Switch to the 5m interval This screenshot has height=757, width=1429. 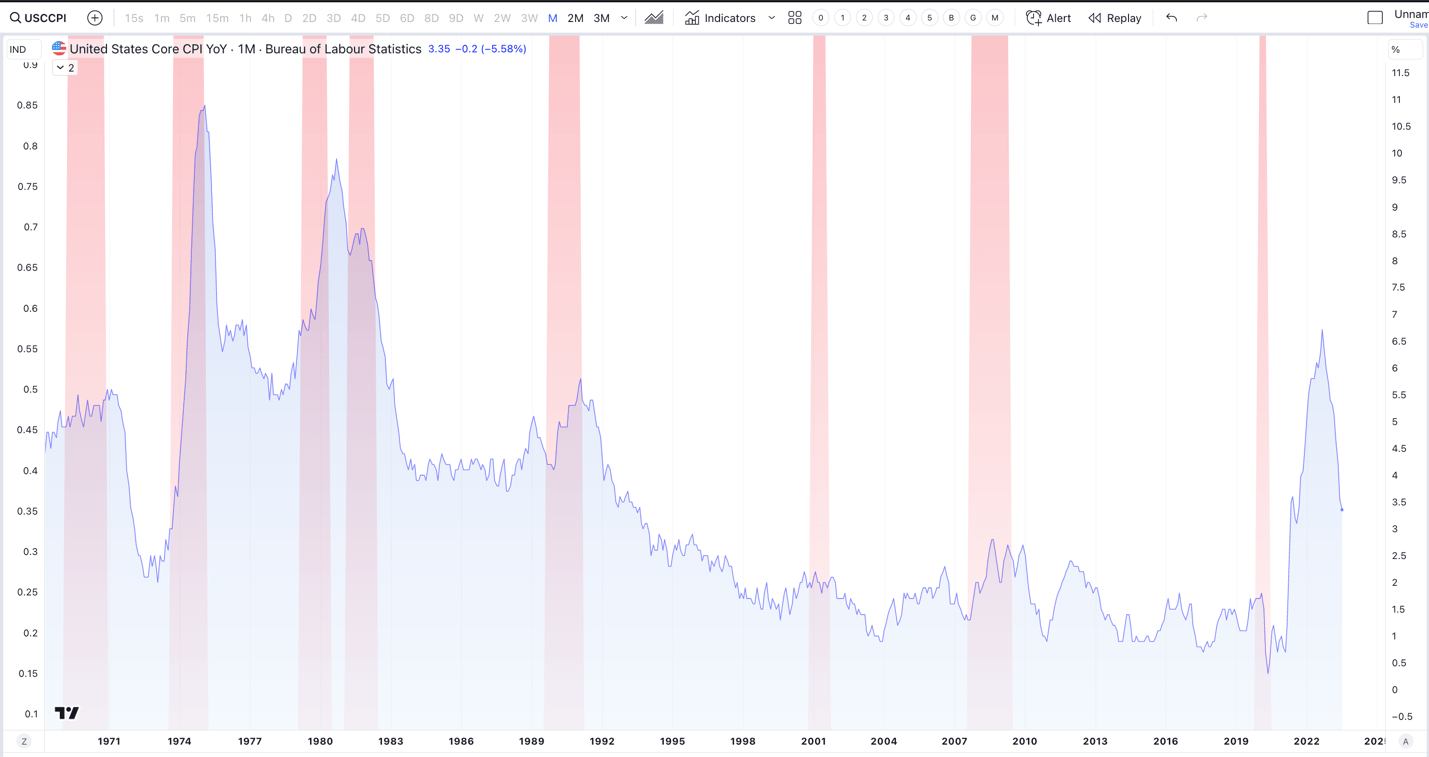point(188,18)
